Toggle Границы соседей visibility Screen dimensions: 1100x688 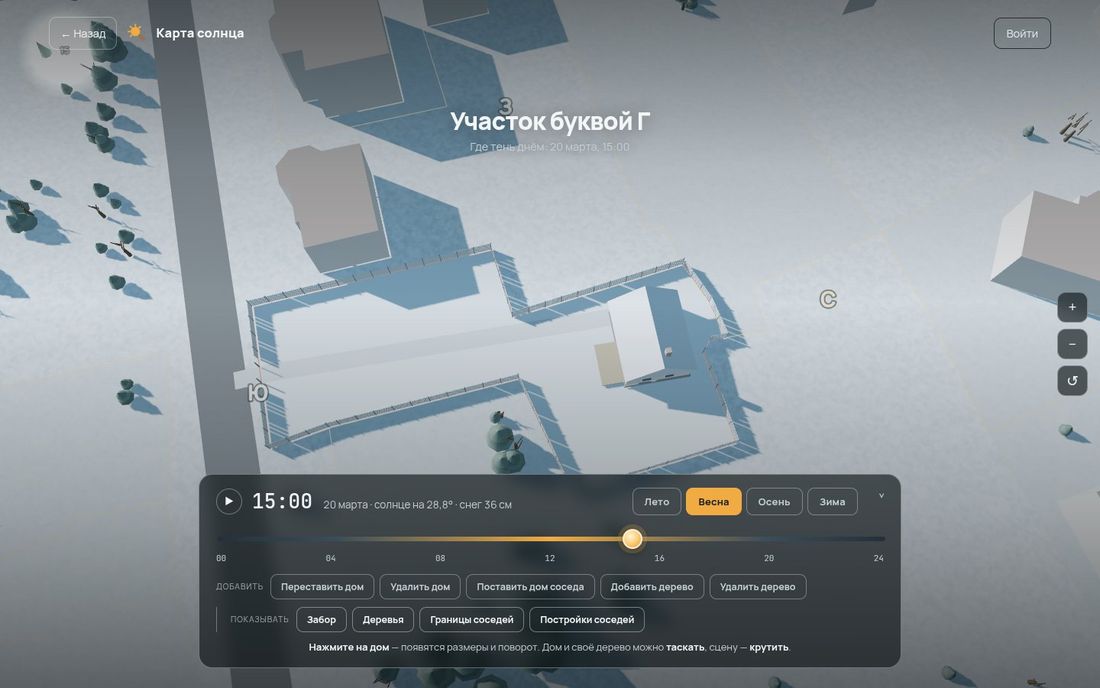pos(471,619)
